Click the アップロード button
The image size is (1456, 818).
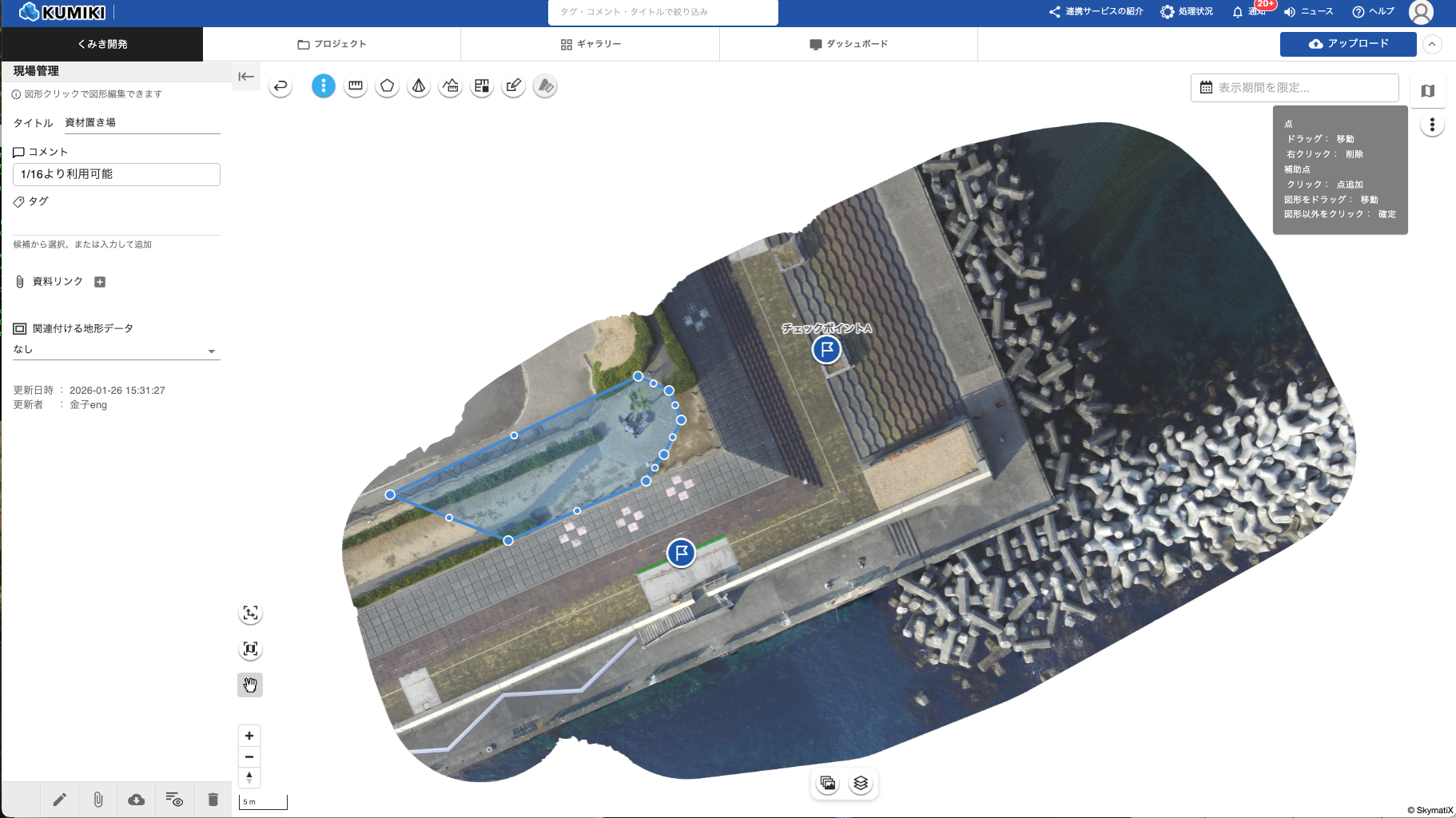pos(1348,45)
